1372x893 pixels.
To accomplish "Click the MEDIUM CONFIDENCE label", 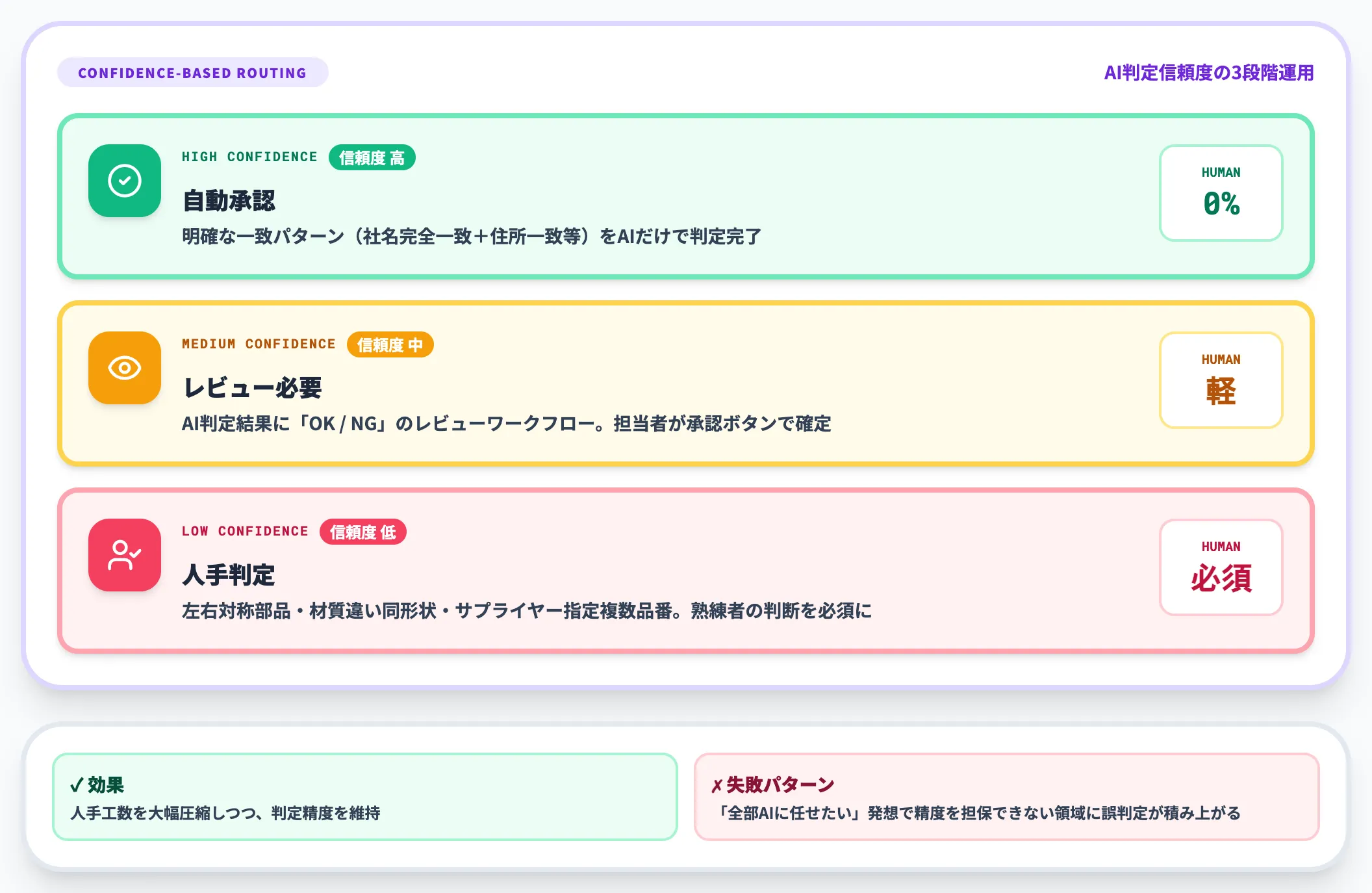I will click(x=259, y=344).
